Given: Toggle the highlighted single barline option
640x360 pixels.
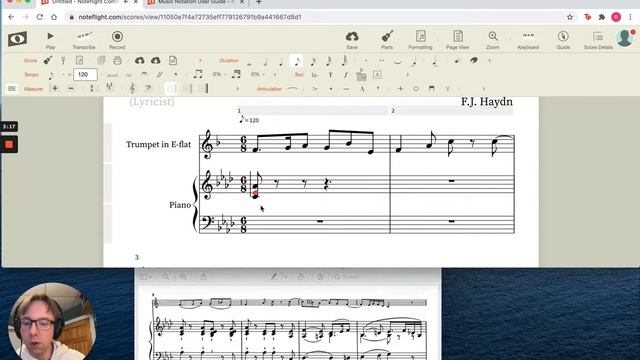Looking at the screenshot, I should click(x=171, y=88).
